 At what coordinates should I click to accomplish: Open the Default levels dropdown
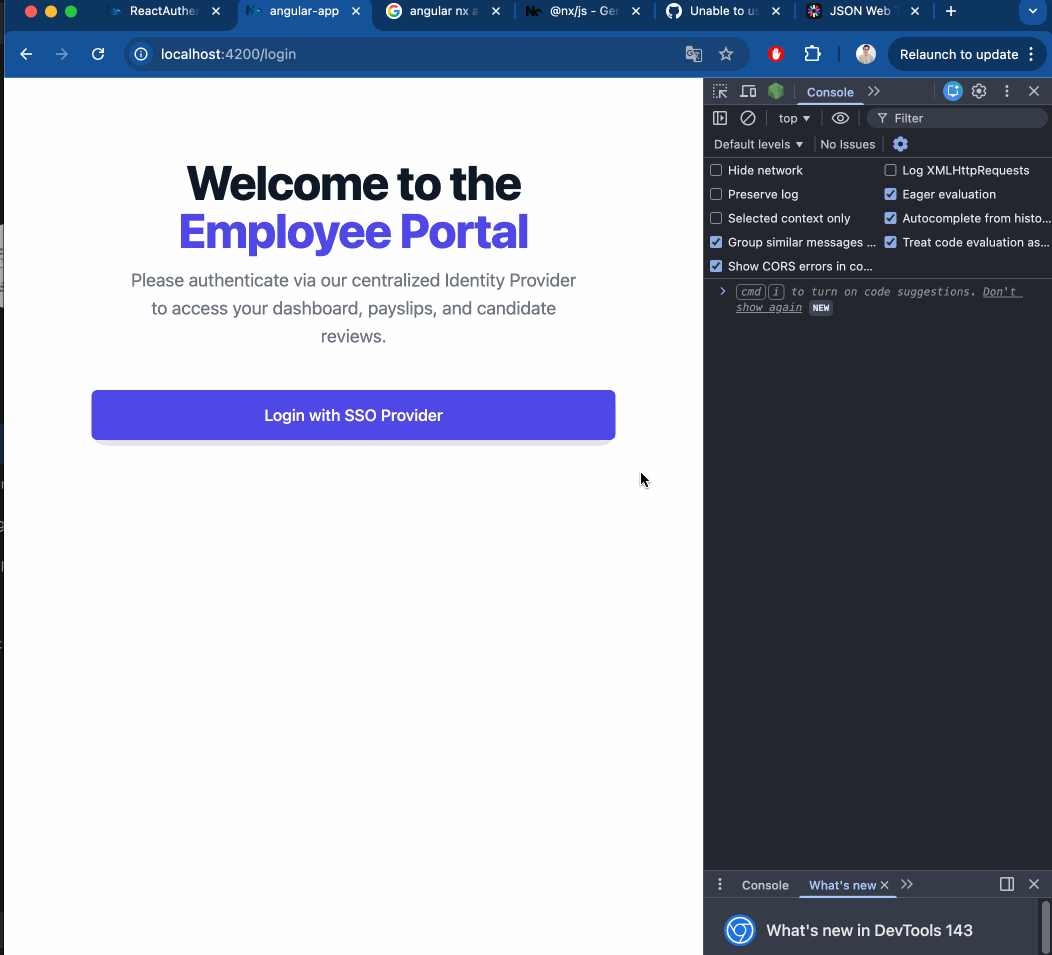click(757, 144)
